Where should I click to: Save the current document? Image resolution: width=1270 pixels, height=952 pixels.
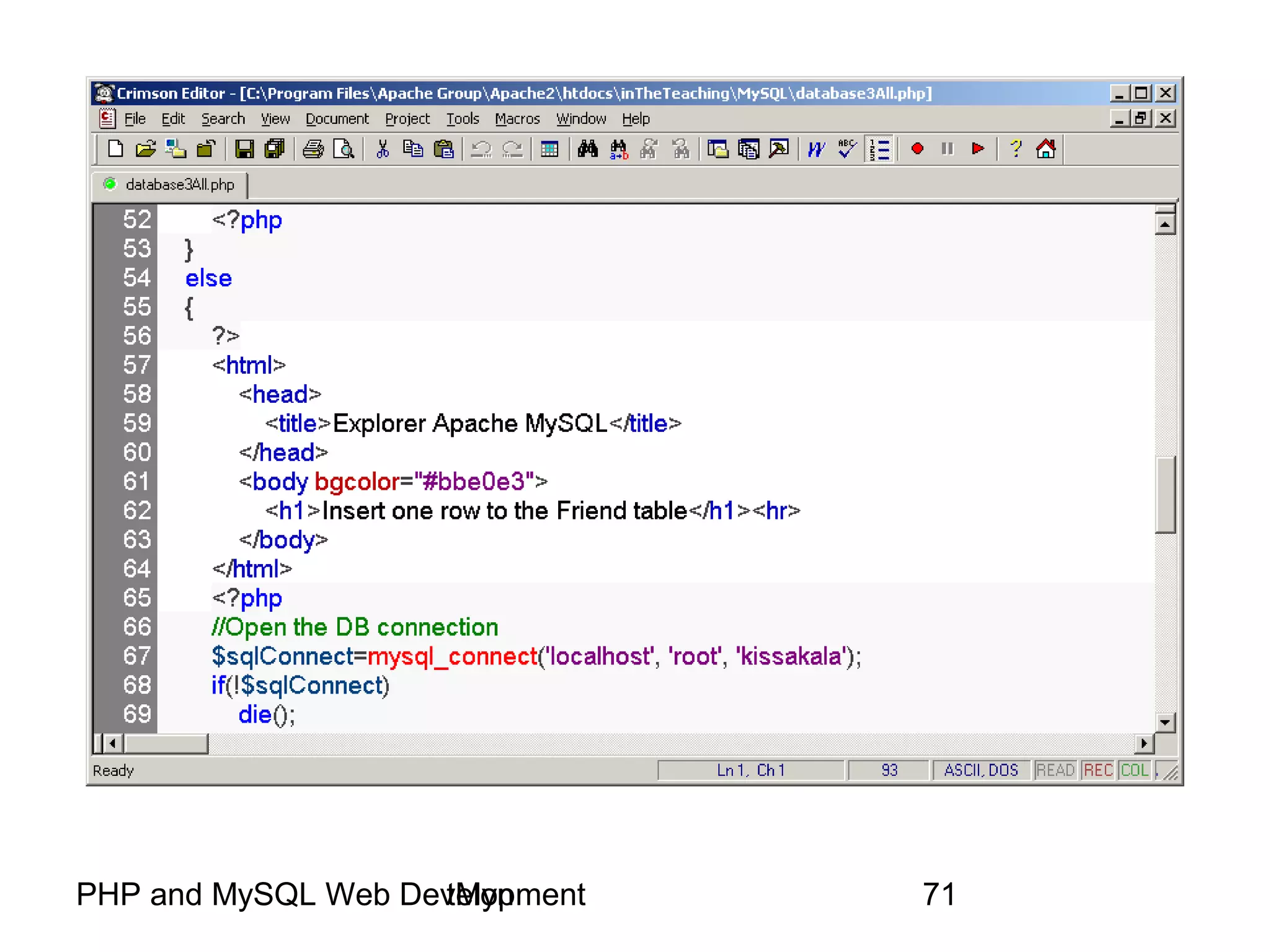click(244, 149)
